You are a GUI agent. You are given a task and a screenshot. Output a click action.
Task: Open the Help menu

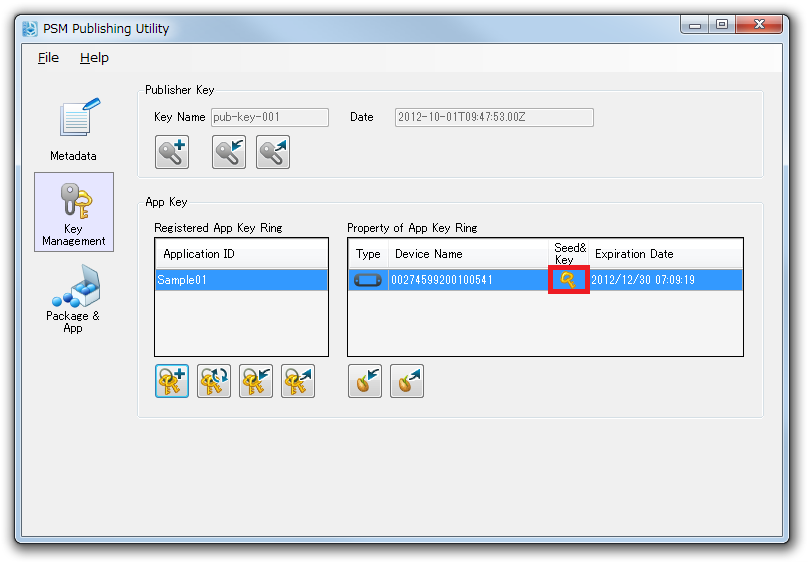pyautogui.click(x=94, y=58)
